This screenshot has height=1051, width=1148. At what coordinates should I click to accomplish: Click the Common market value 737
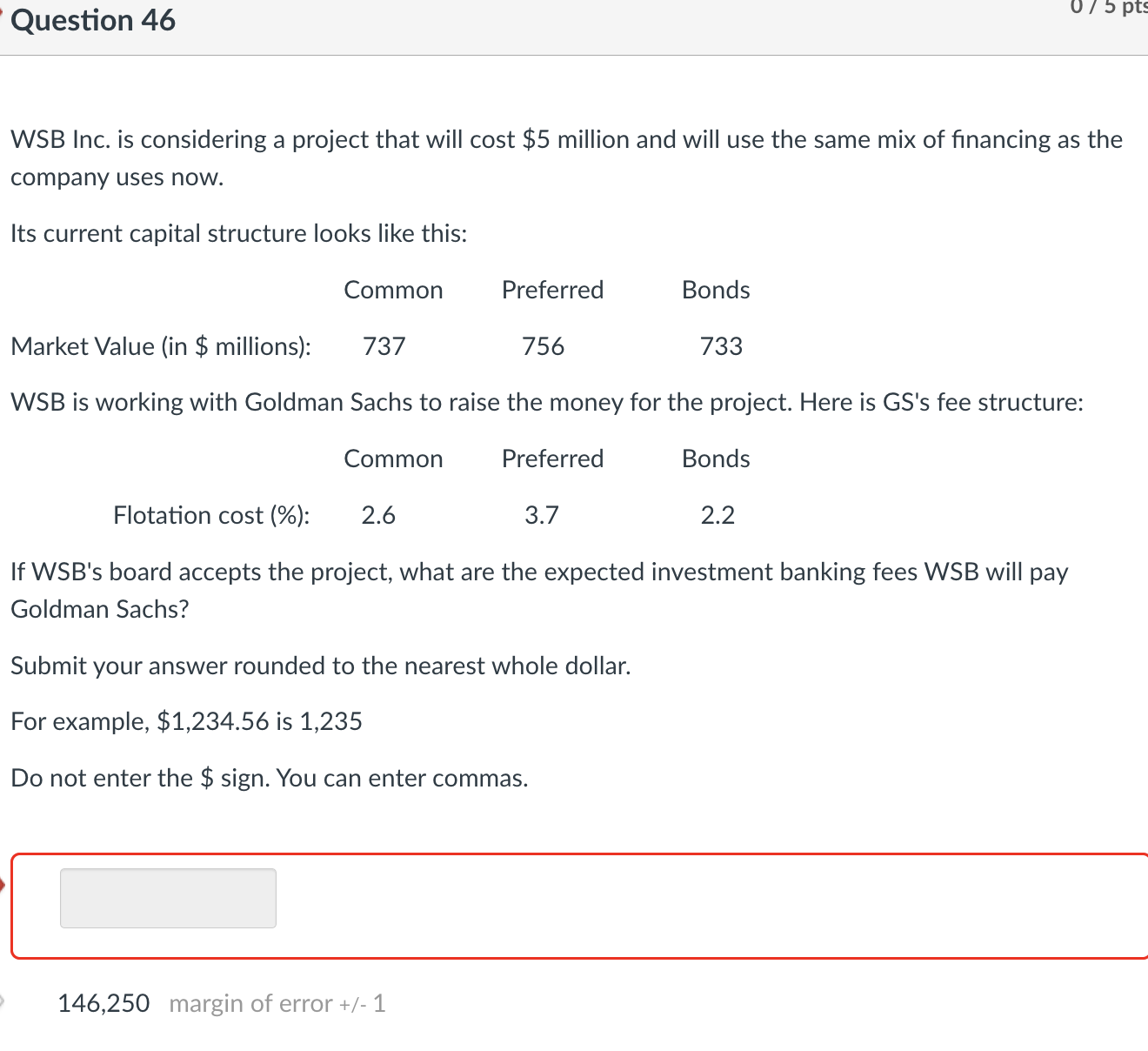[384, 345]
